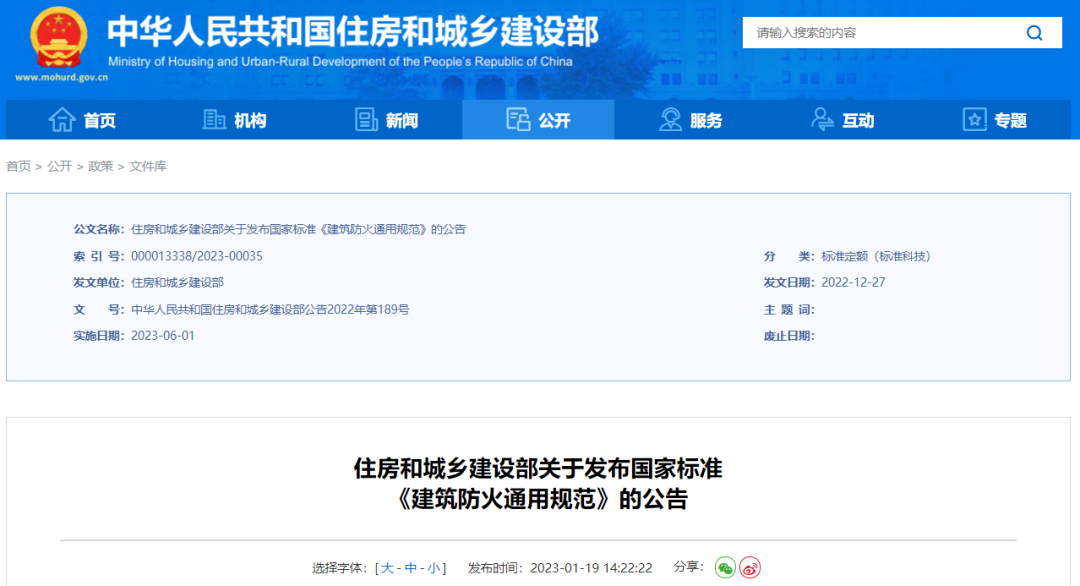Click the newspaper icon beside 新闻
The width and height of the screenshot is (1080, 586).
pos(367,120)
